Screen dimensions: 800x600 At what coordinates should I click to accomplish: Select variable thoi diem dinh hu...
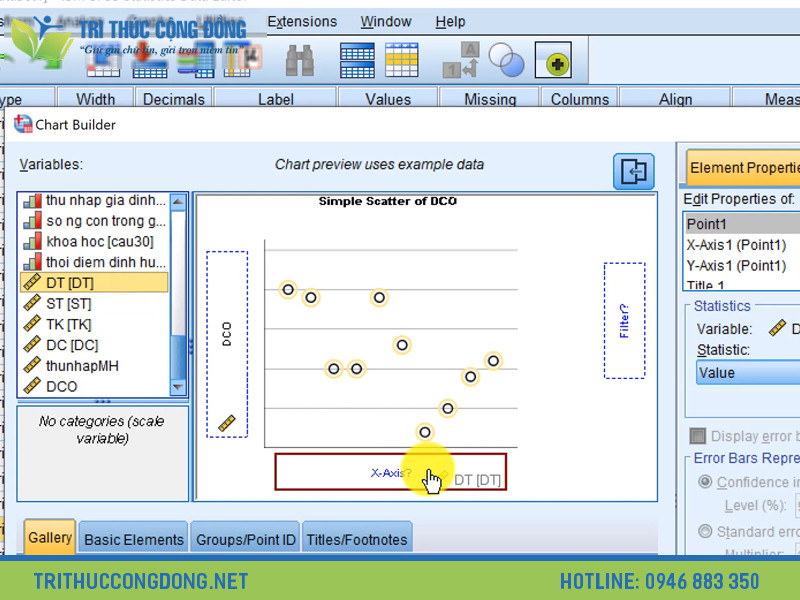tap(95, 262)
